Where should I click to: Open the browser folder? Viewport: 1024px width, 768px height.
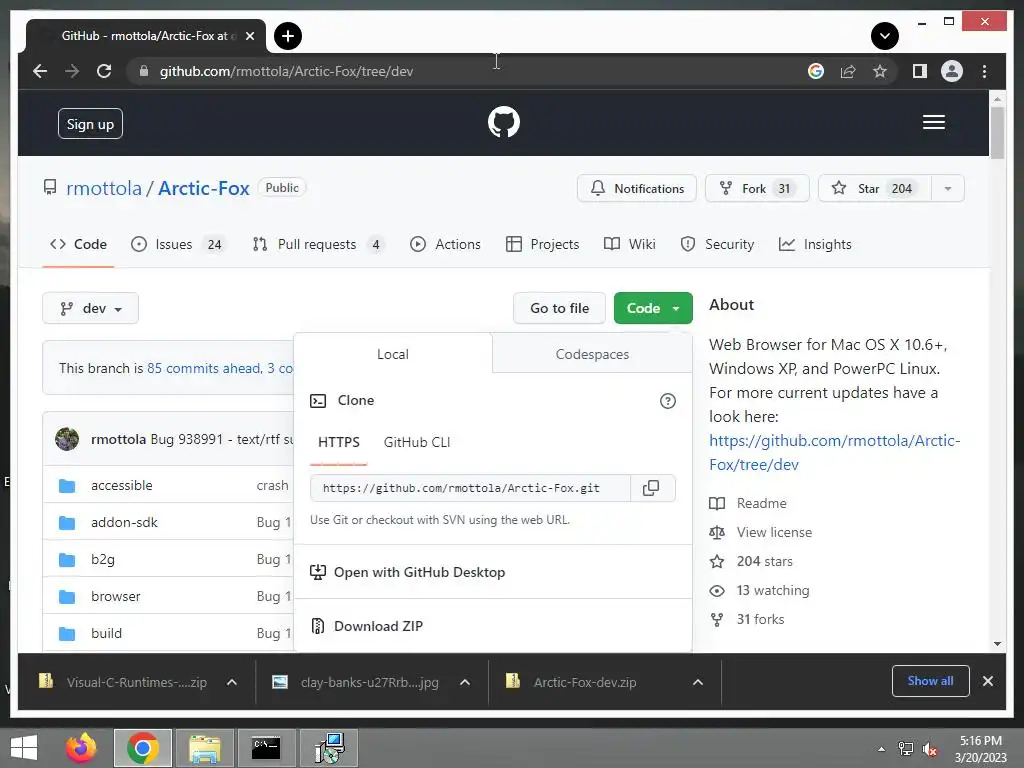pyautogui.click(x=116, y=596)
